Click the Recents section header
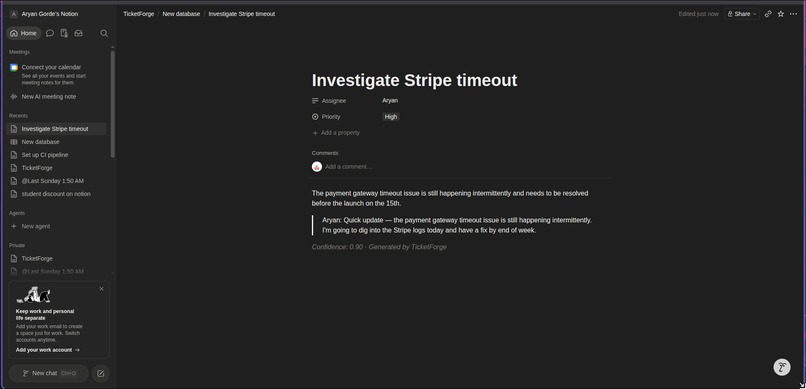 point(19,116)
